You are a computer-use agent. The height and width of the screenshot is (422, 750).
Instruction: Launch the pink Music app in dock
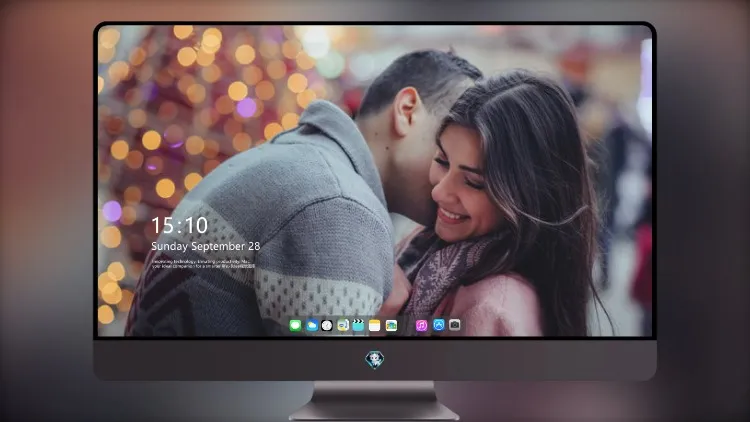pyautogui.click(x=421, y=325)
